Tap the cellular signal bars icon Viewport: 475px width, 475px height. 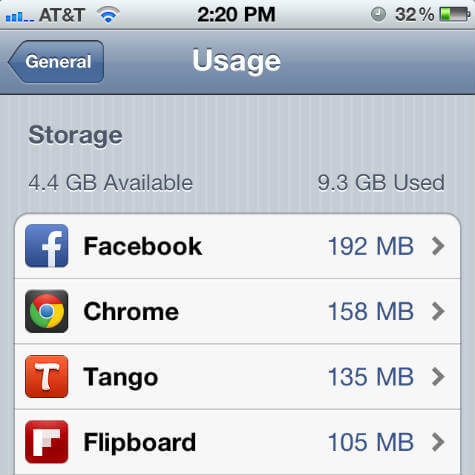tap(20, 17)
